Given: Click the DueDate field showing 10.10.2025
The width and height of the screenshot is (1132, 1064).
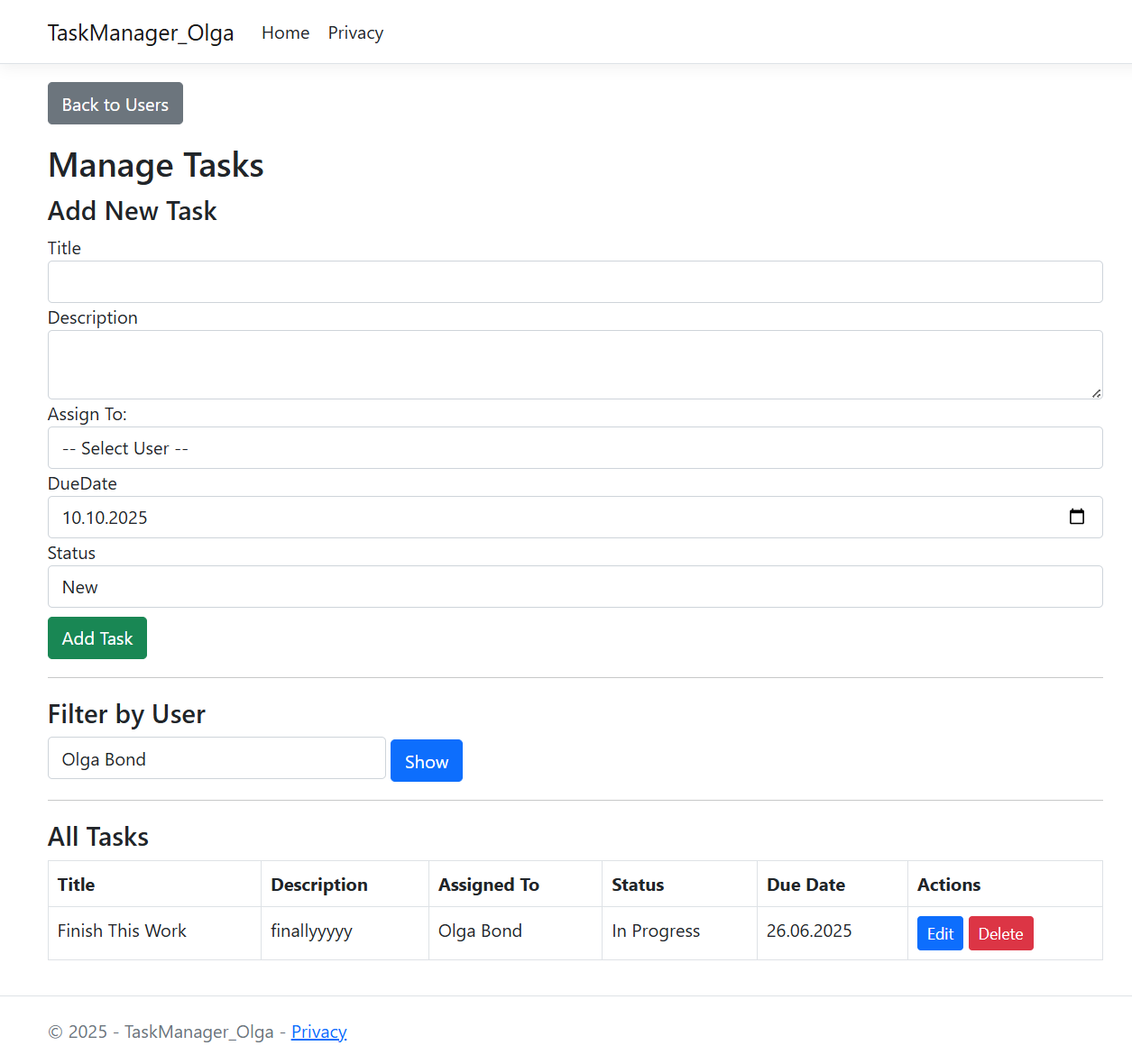Looking at the screenshot, I should point(541,518).
